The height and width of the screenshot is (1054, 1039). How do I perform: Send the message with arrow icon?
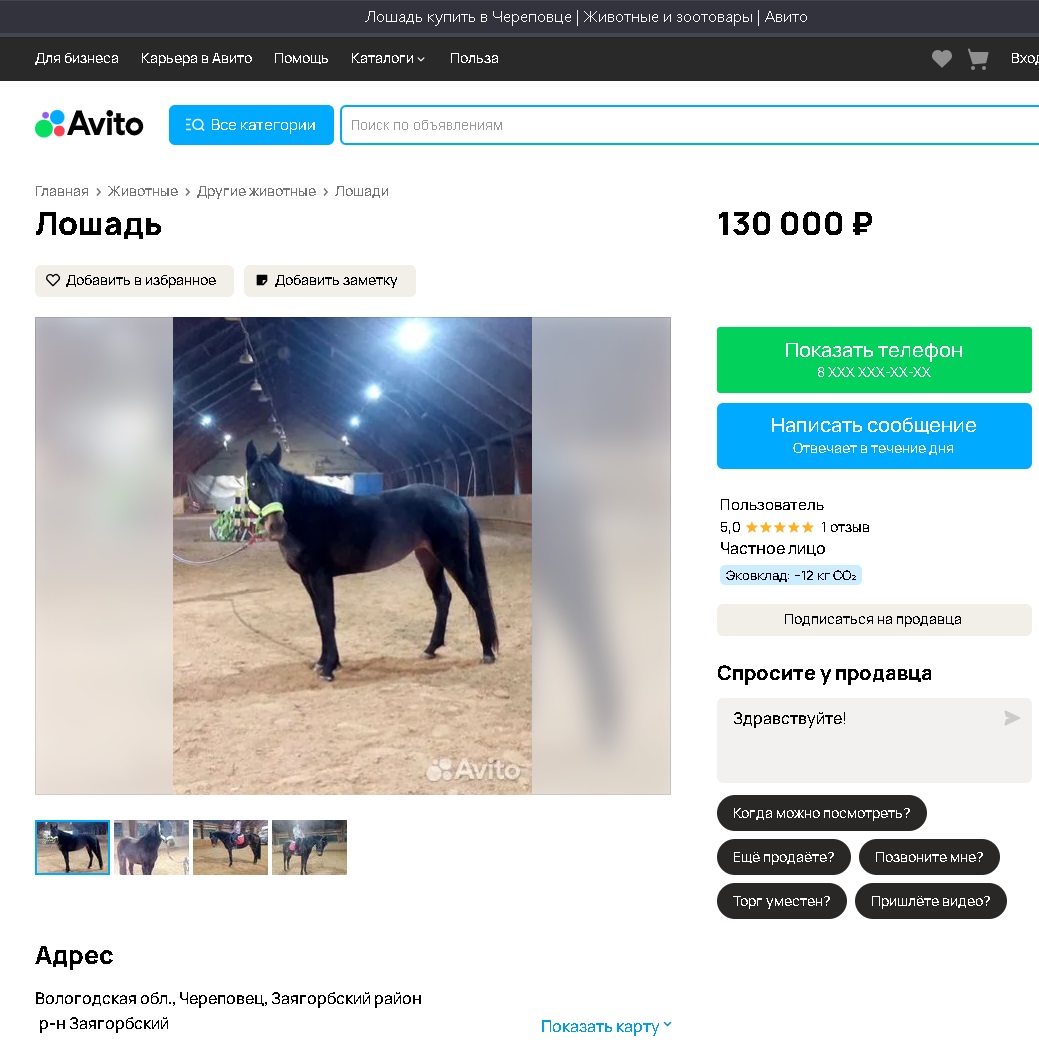[1012, 718]
